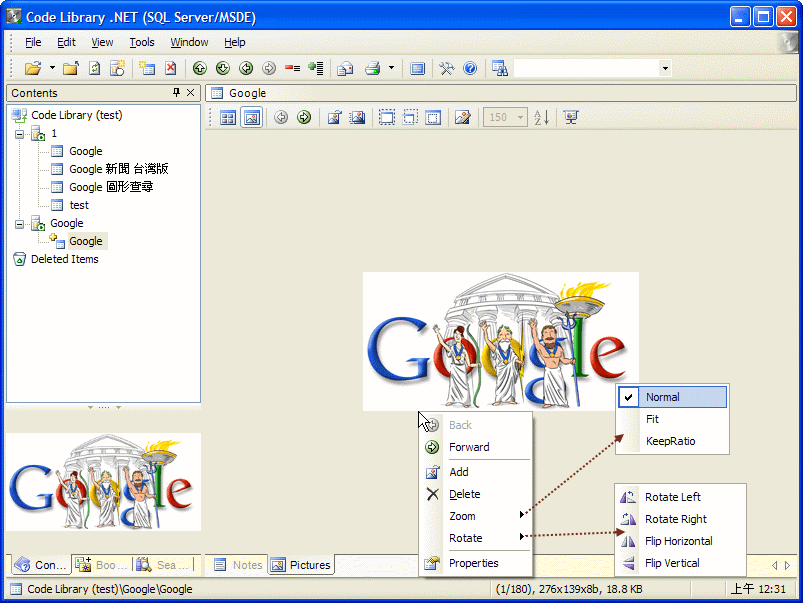Click the add picture icon in picture toolbar
803x603 pixels.
coord(334,117)
